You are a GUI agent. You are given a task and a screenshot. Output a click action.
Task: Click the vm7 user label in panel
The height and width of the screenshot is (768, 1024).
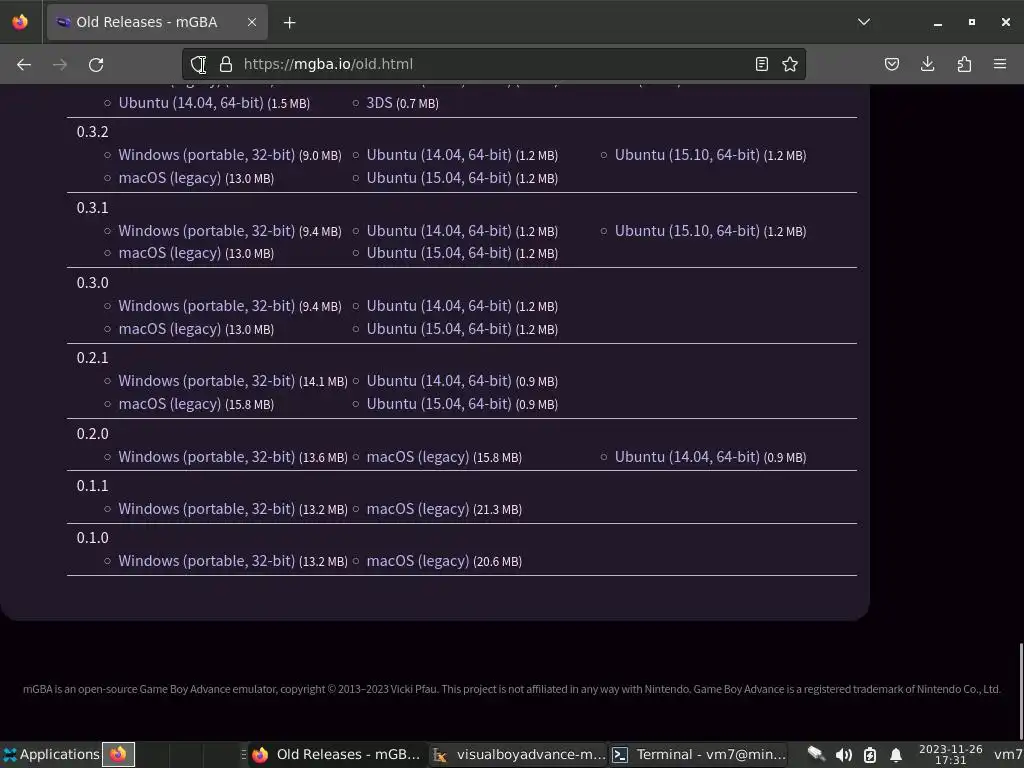pyautogui.click(x=1008, y=754)
